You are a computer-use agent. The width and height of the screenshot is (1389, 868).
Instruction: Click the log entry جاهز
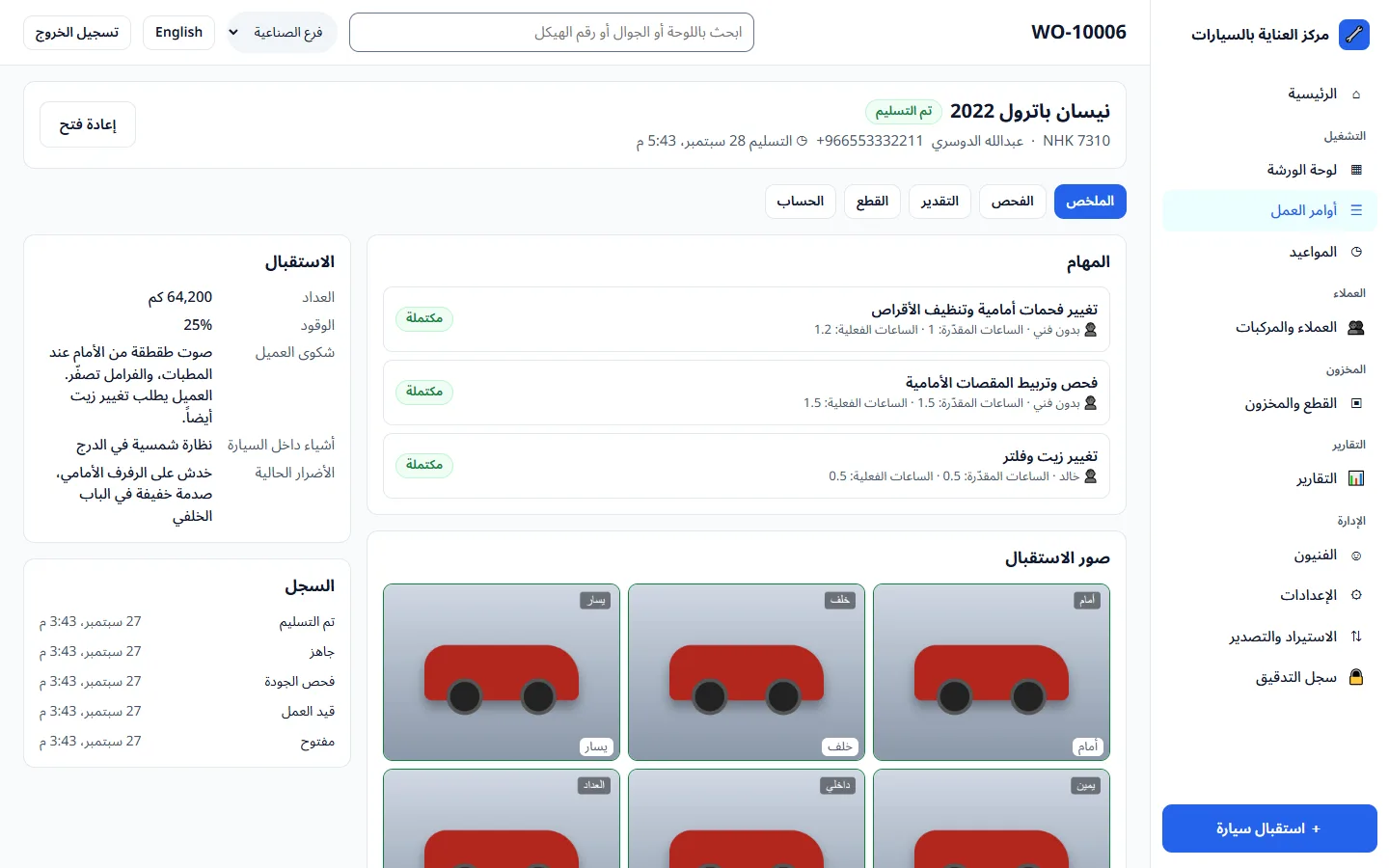coord(322,652)
